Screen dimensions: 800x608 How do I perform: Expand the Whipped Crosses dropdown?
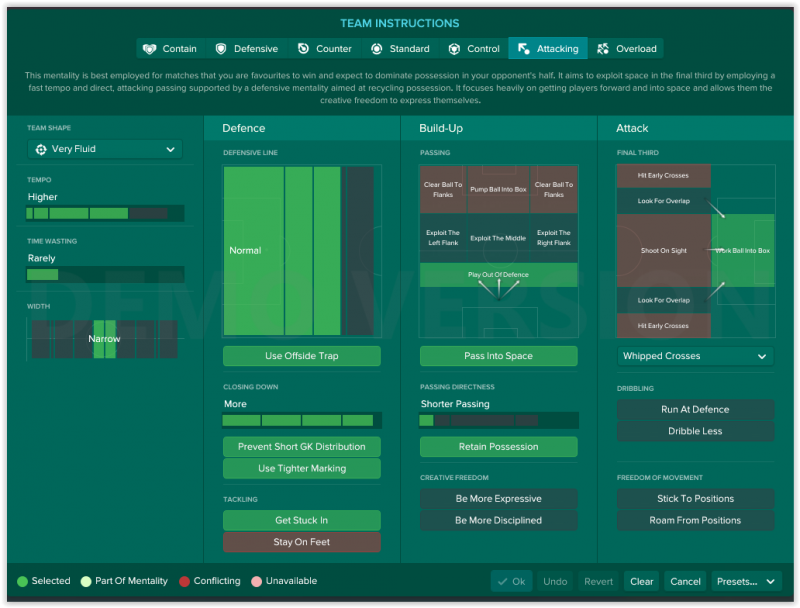pos(695,357)
